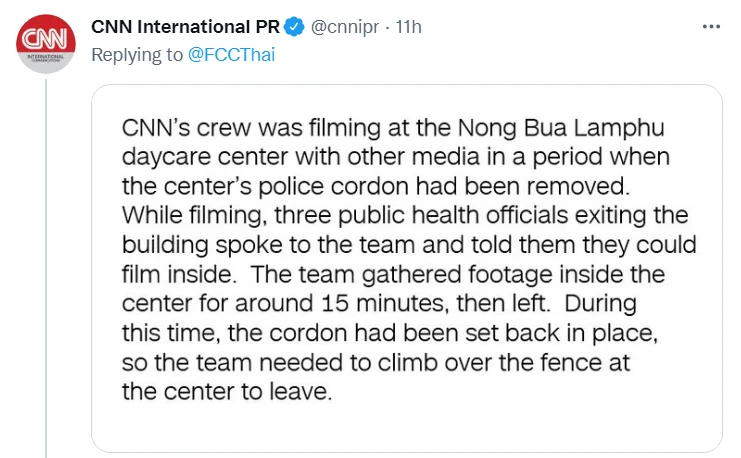Viewport: 741px width, 458px height.
Task: Click the vertical thread line below avatar
Action: pos(46,268)
